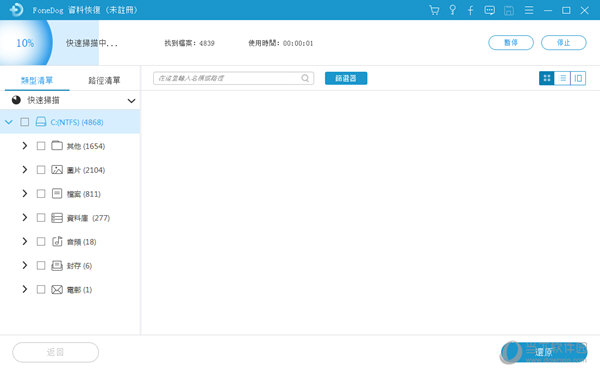Open the Facebook share icon
This screenshot has height=376, width=600.
click(470, 10)
